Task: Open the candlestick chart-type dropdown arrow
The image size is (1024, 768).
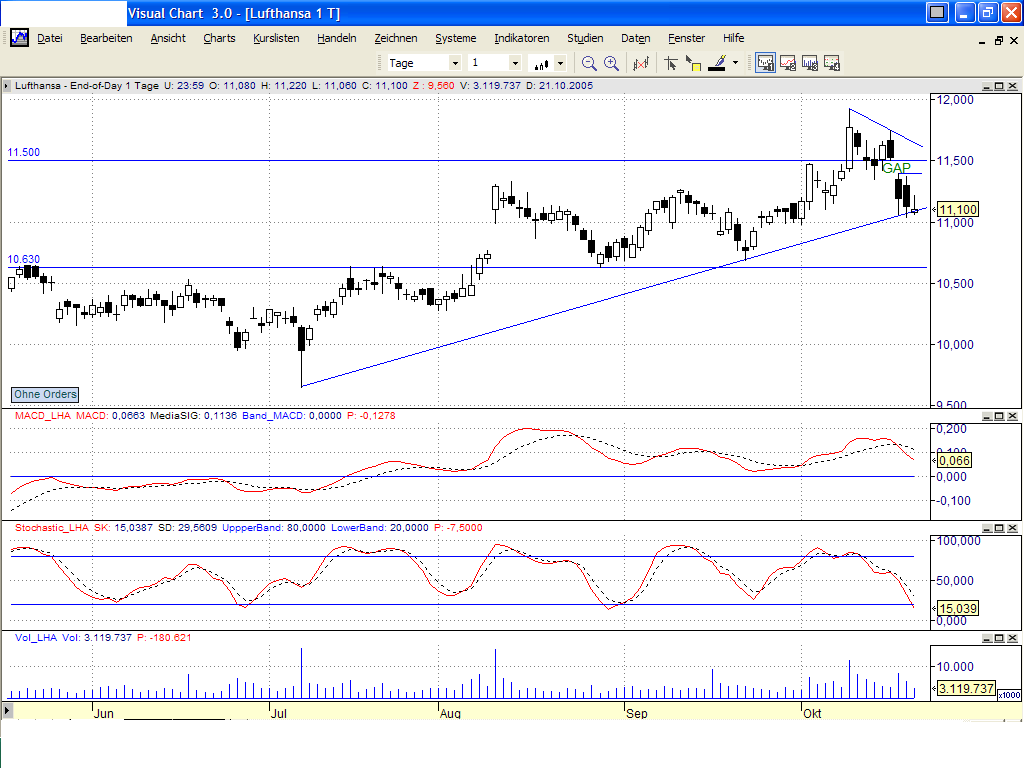Action: (560, 62)
